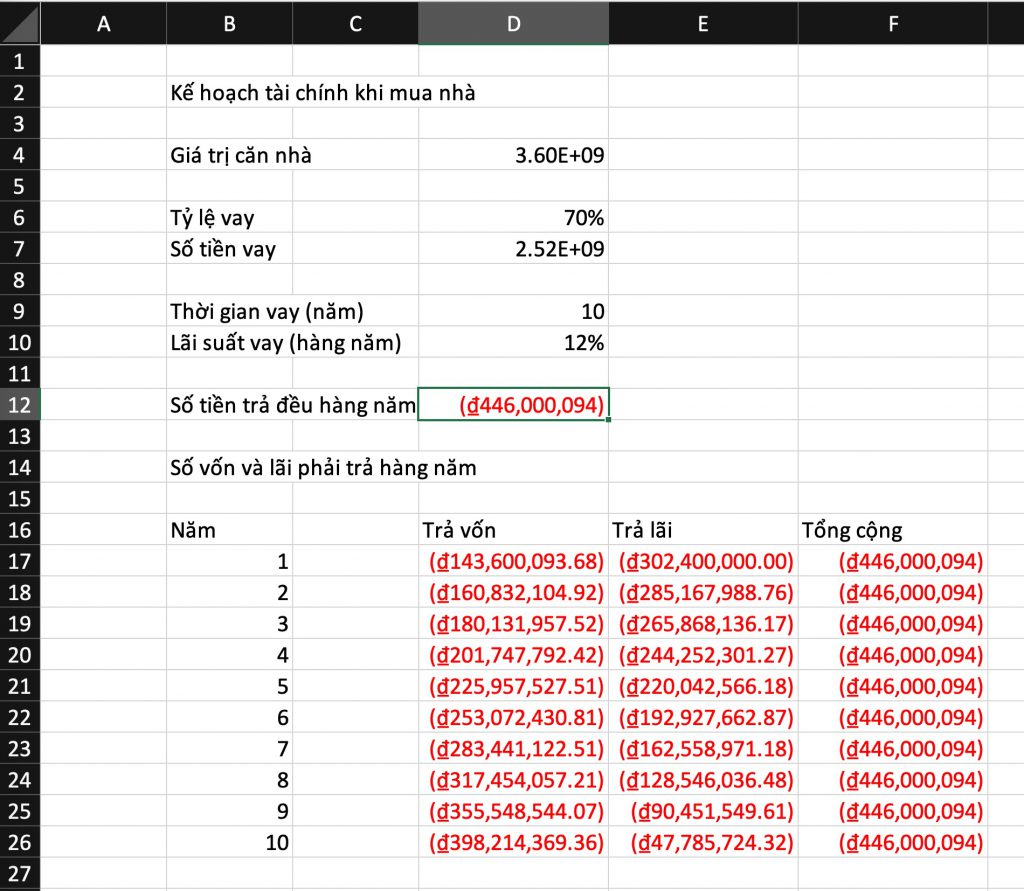1024x891 pixels.
Task: Click the 'Trả vốn' column heading
Action: click(459, 530)
